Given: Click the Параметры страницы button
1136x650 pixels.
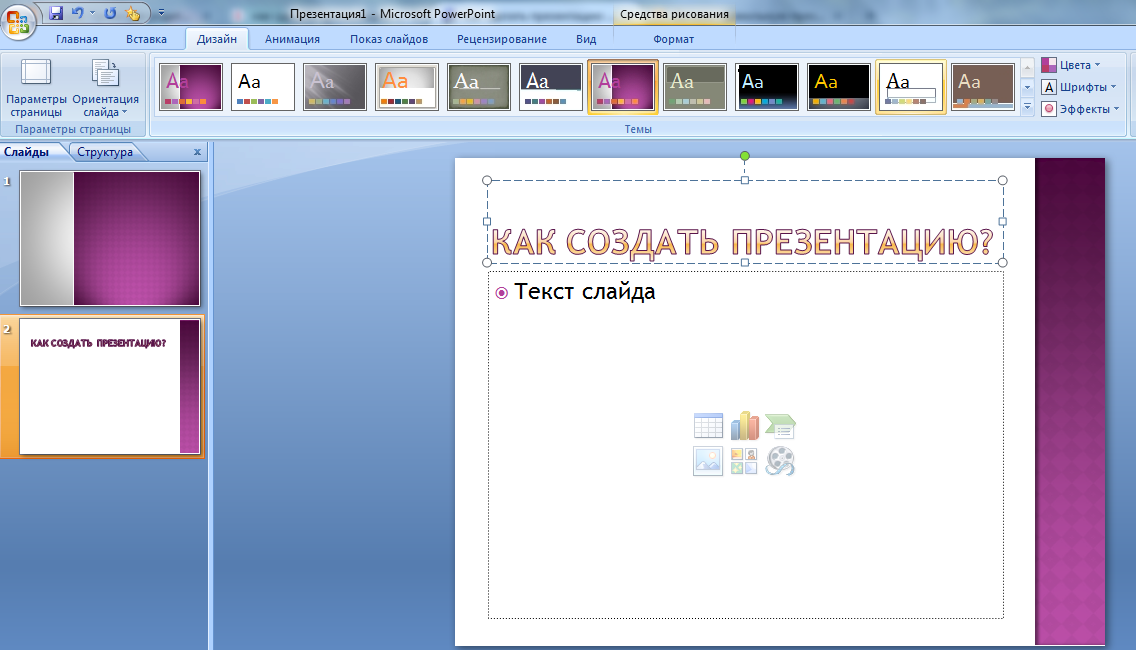Looking at the screenshot, I should [36, 88].
